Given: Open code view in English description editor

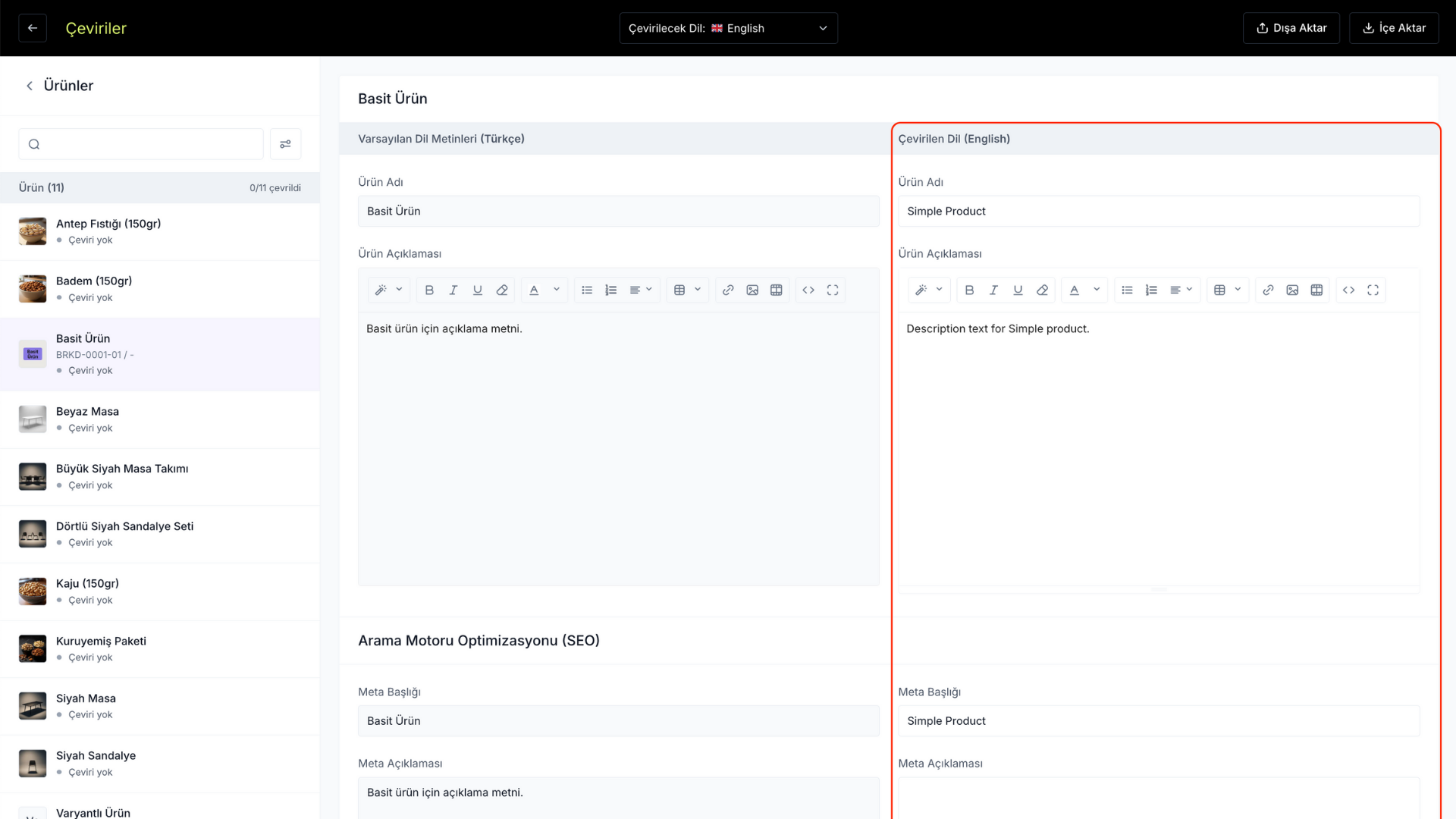Looking at the screenshot, I should tap(1348, 290).
